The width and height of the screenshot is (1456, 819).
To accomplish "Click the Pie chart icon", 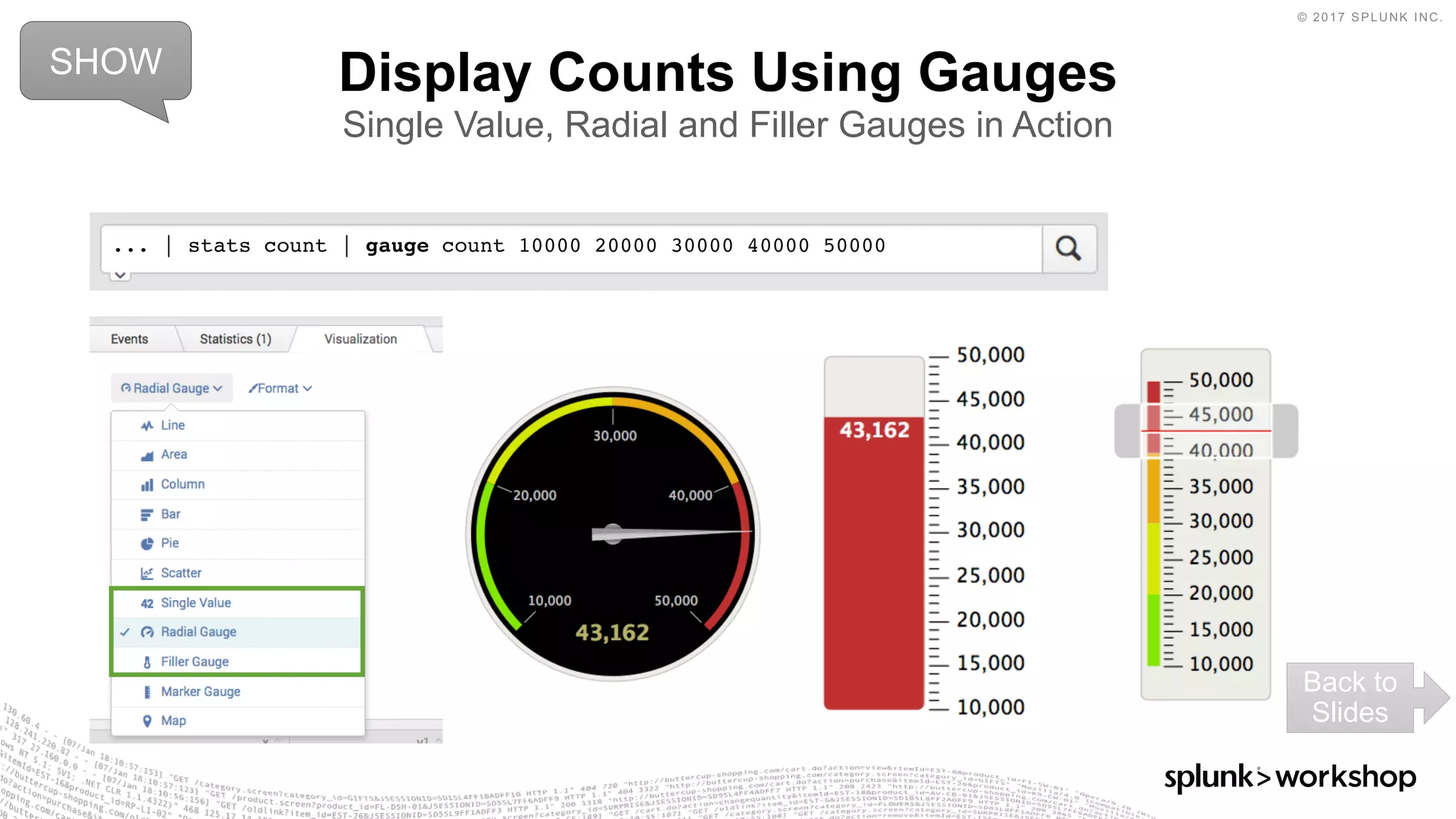I will (x=147, y=544).
